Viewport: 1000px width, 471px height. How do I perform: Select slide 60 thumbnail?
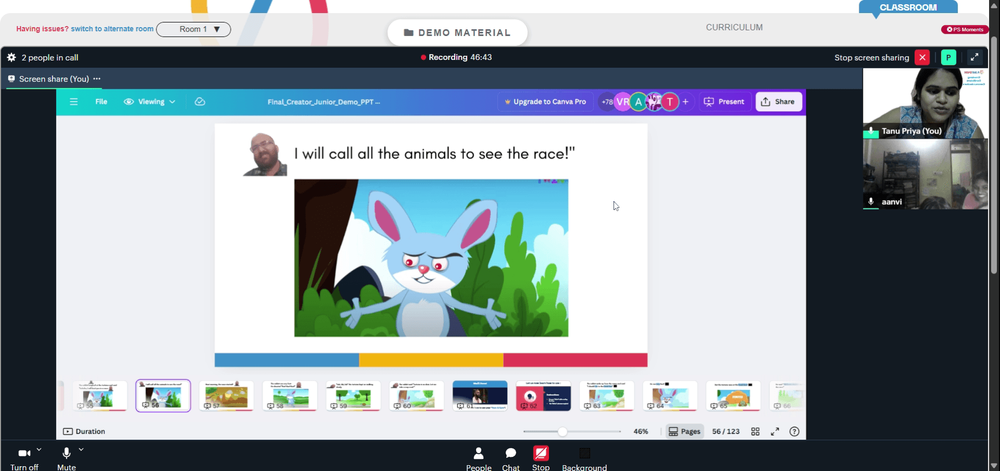tap(416, 396)
